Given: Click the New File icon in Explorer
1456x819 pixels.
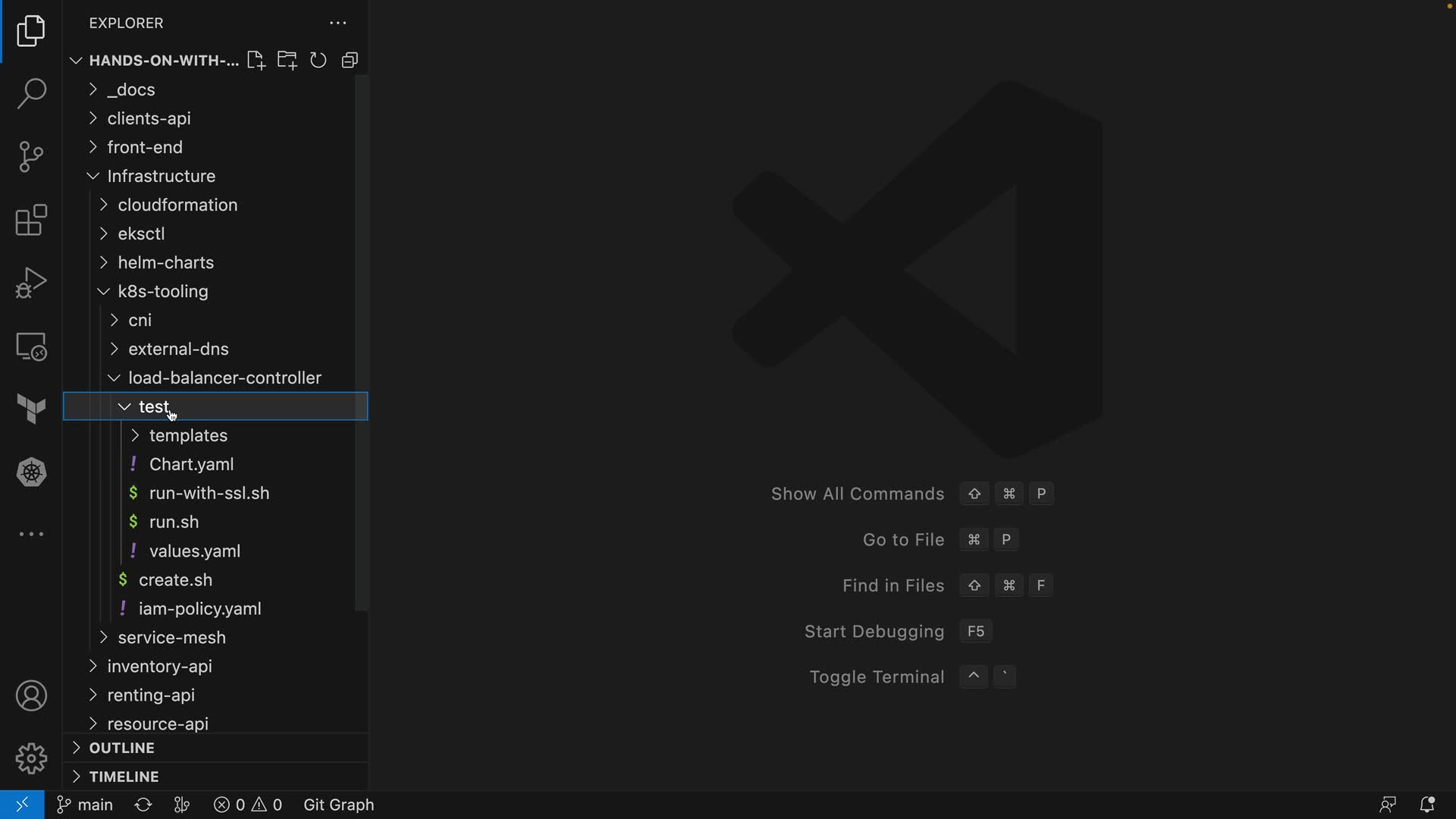Looking at the screenshot, I should (256, 61).
